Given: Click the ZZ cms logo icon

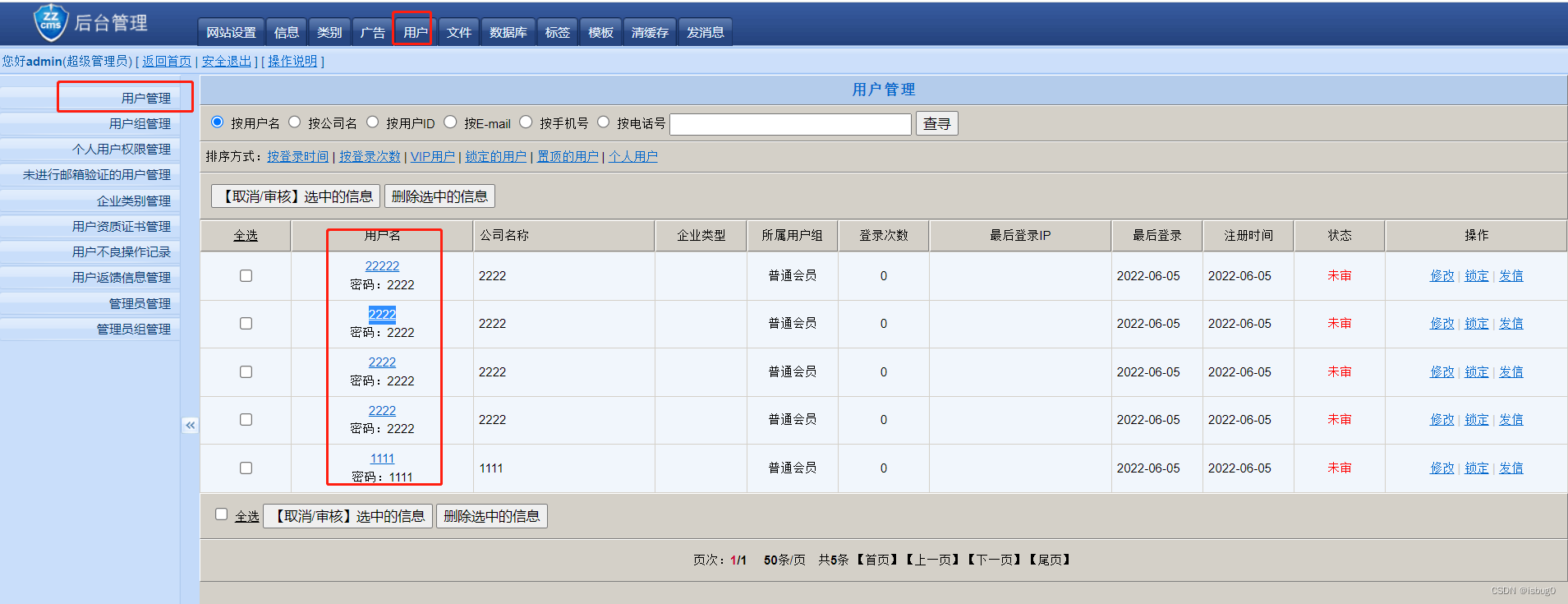Looking at the screenshot, I should coord(51,21).
